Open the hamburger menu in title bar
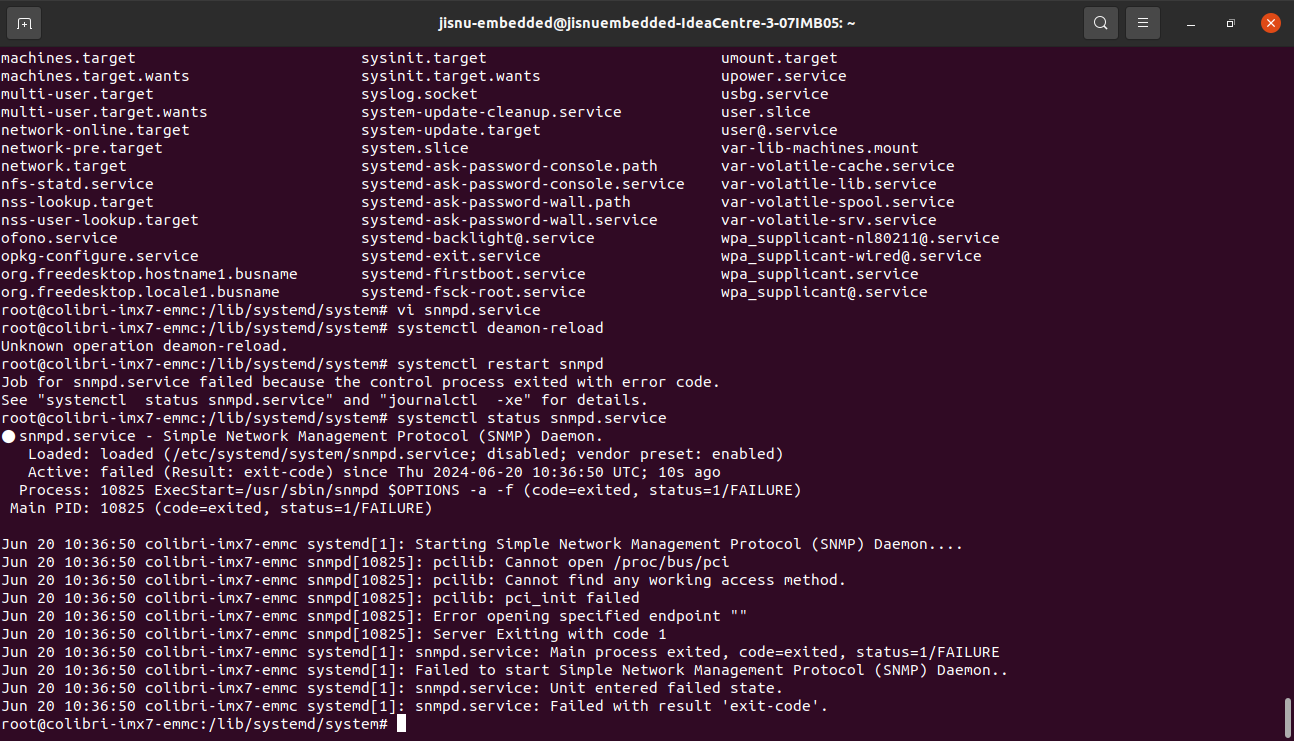This screenshot has height=741, width=1294. pyautogui.click(x=1142, y=23)
